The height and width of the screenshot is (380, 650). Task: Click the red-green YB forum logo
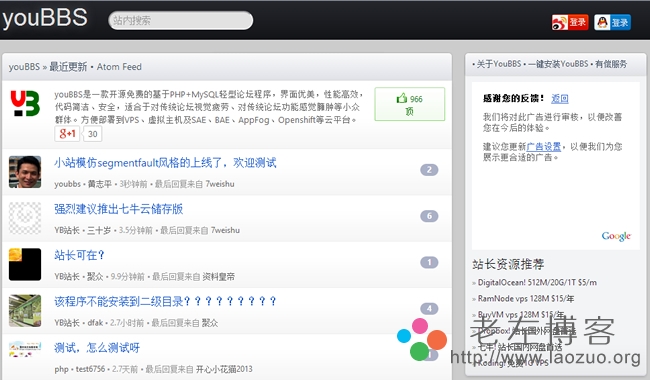pyautogui.click(x=25, y=104)
